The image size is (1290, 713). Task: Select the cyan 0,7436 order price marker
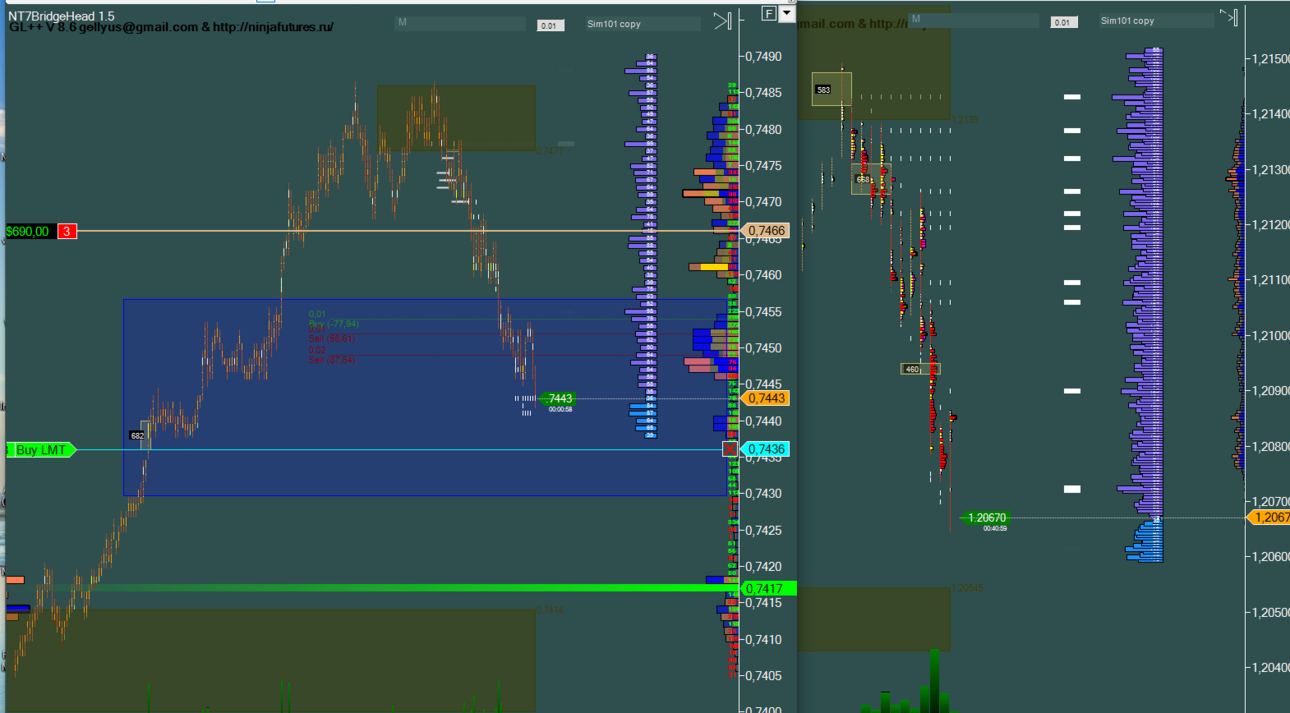765,449
